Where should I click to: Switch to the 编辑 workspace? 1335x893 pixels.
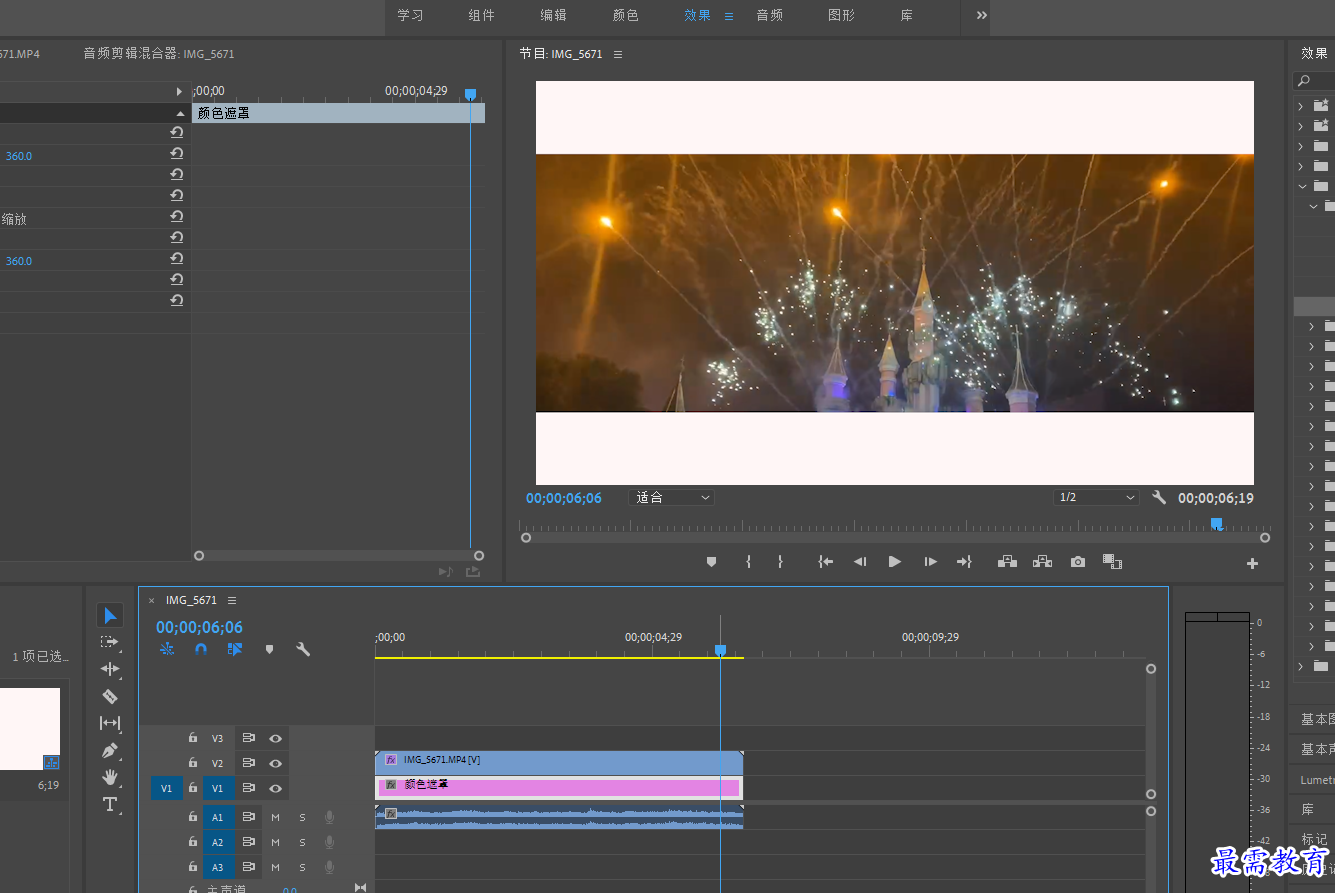click(553, 15)
